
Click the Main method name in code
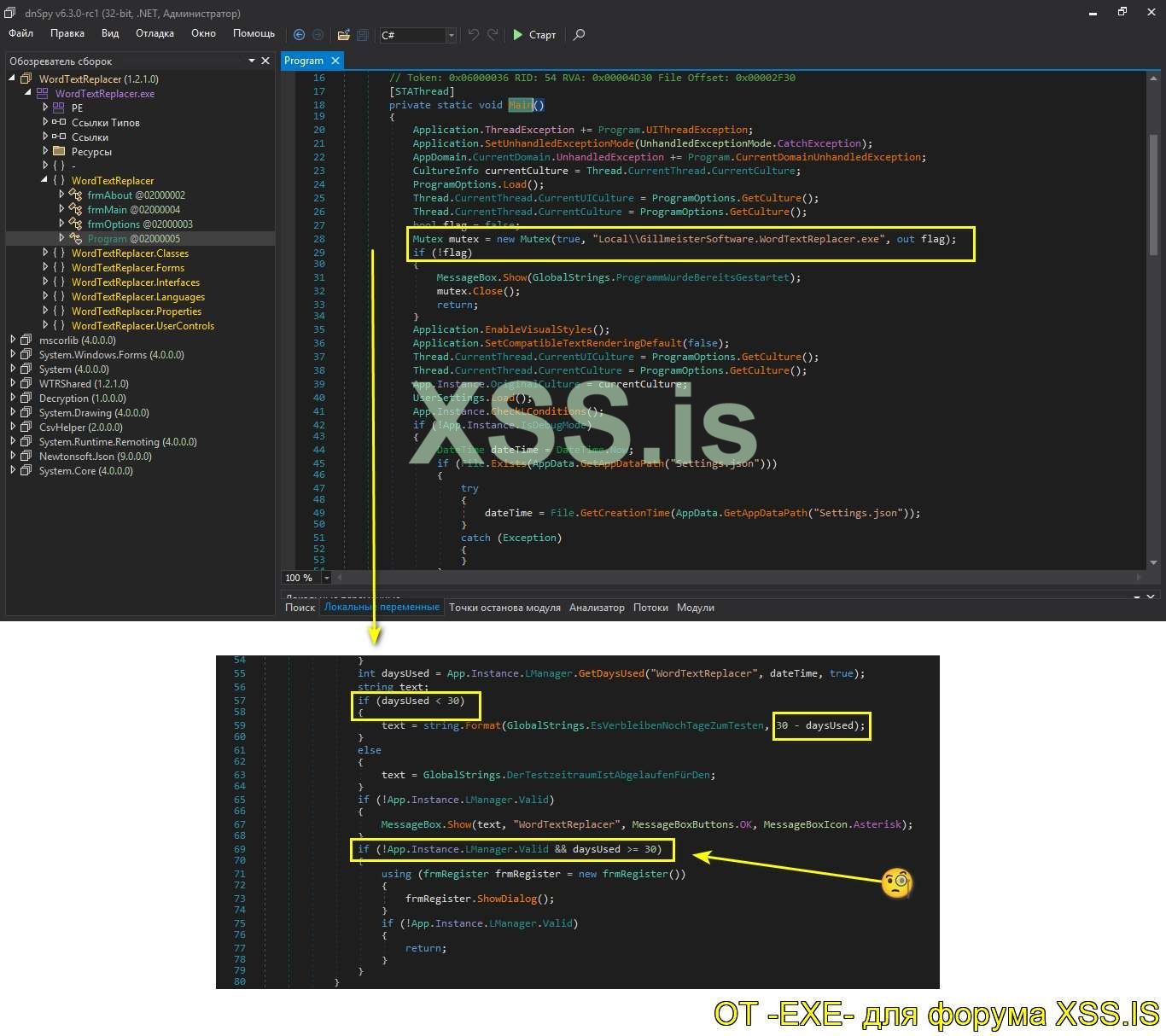click(520, 105)
